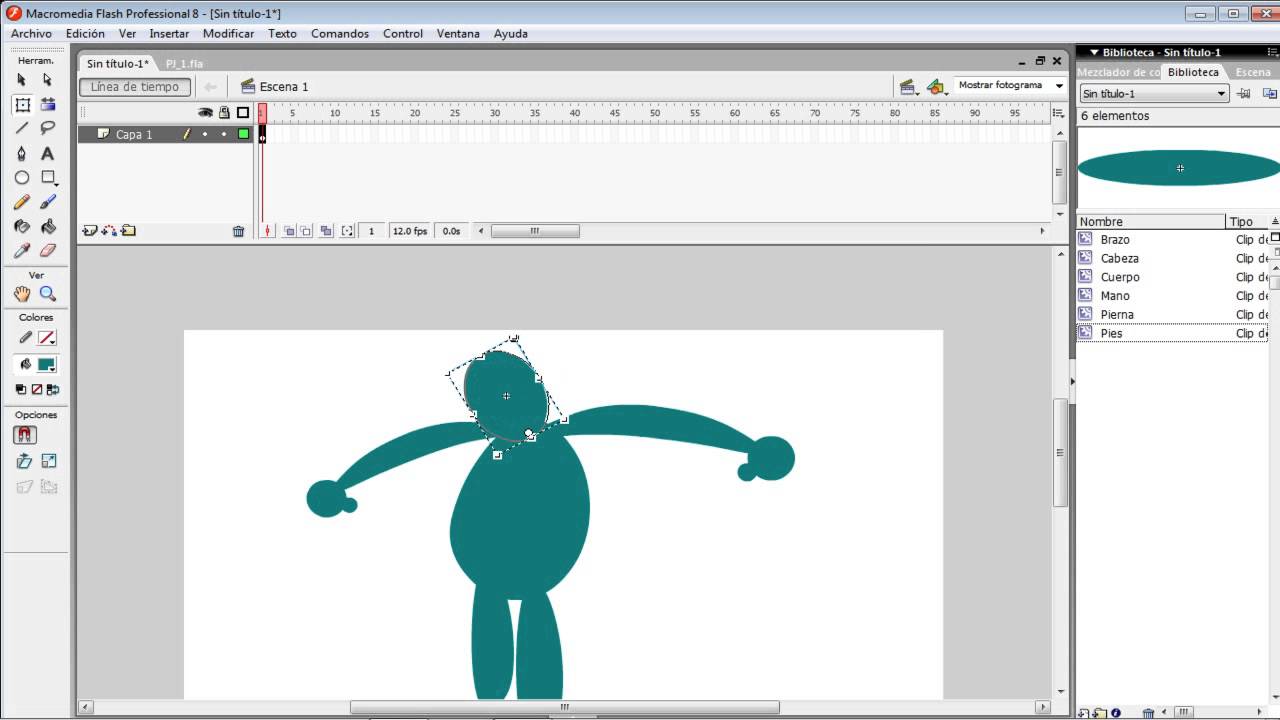Image resolution: width=1280 pixels, height=720 pixels.
Task: Insert a new layer in timeline
Action: (x=90, y=231)
